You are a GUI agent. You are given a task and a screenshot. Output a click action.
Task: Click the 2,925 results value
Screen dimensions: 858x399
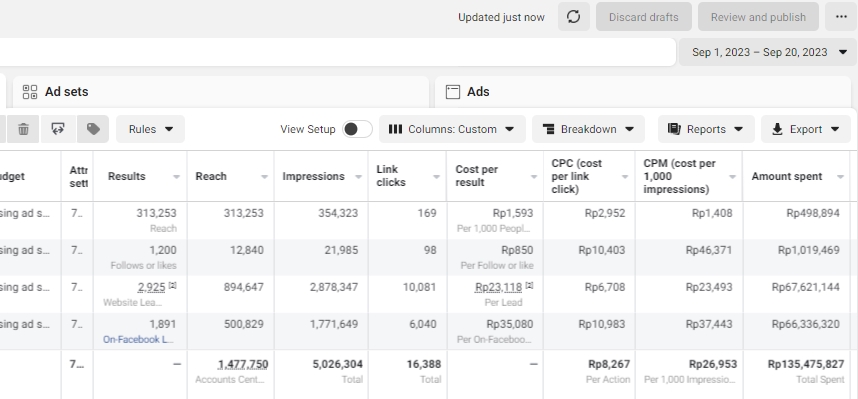(x=151, y=287)
